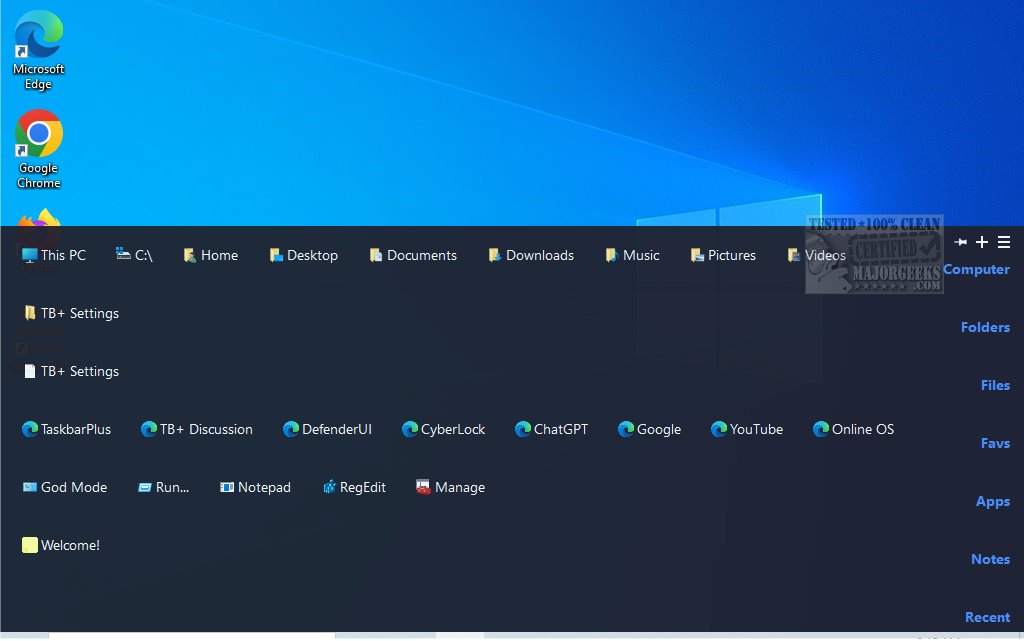Open the Welcome! note

click(61, 546)
